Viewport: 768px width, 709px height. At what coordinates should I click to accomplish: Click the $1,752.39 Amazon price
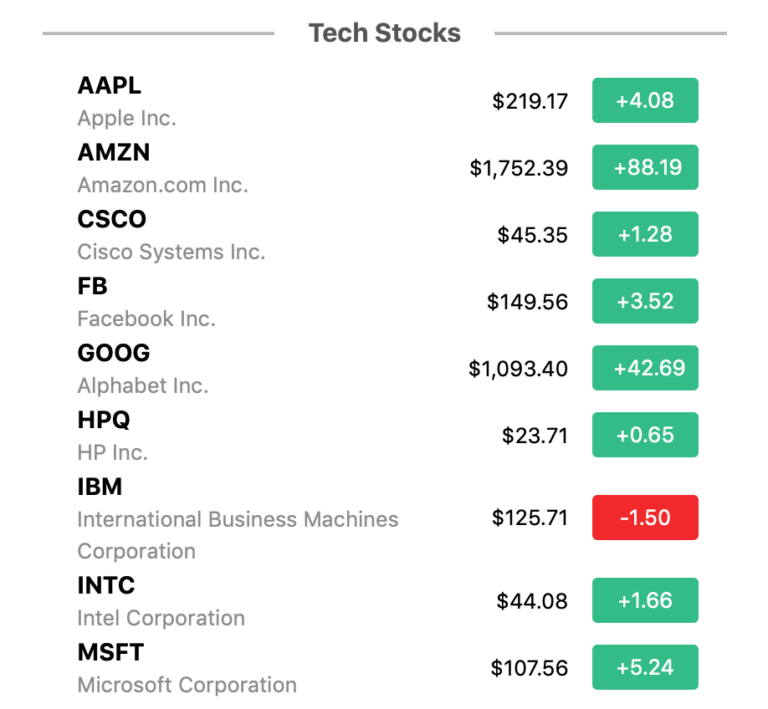click(519, 168)
